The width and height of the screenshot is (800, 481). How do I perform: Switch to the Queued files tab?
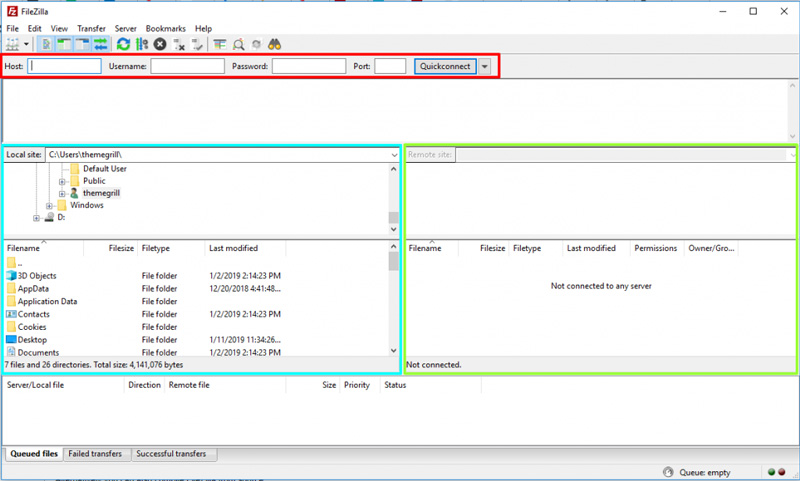click(34, 454)
